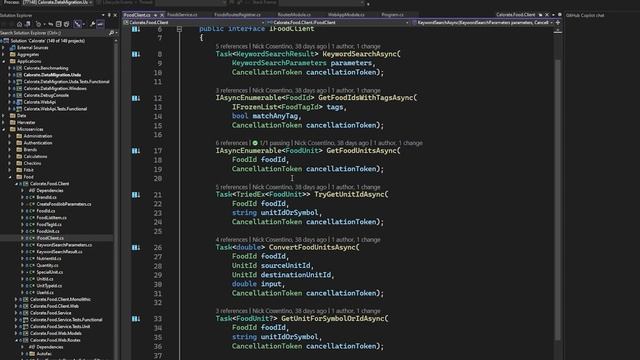Switch to the FoodsService.cs tab
Viewport: 640px width, 360px height.
click(x=182, y=15)
